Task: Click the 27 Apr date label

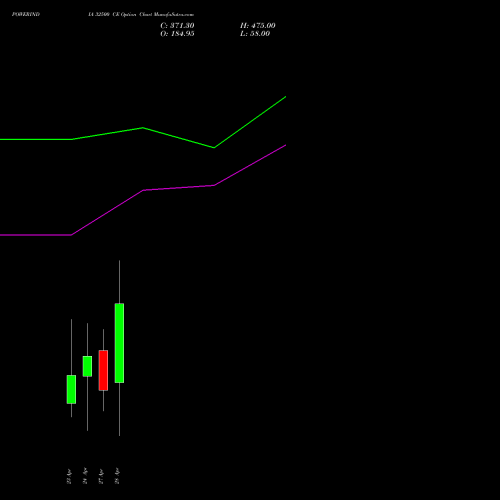Action: pyautogui.click(x=101, y=476)
